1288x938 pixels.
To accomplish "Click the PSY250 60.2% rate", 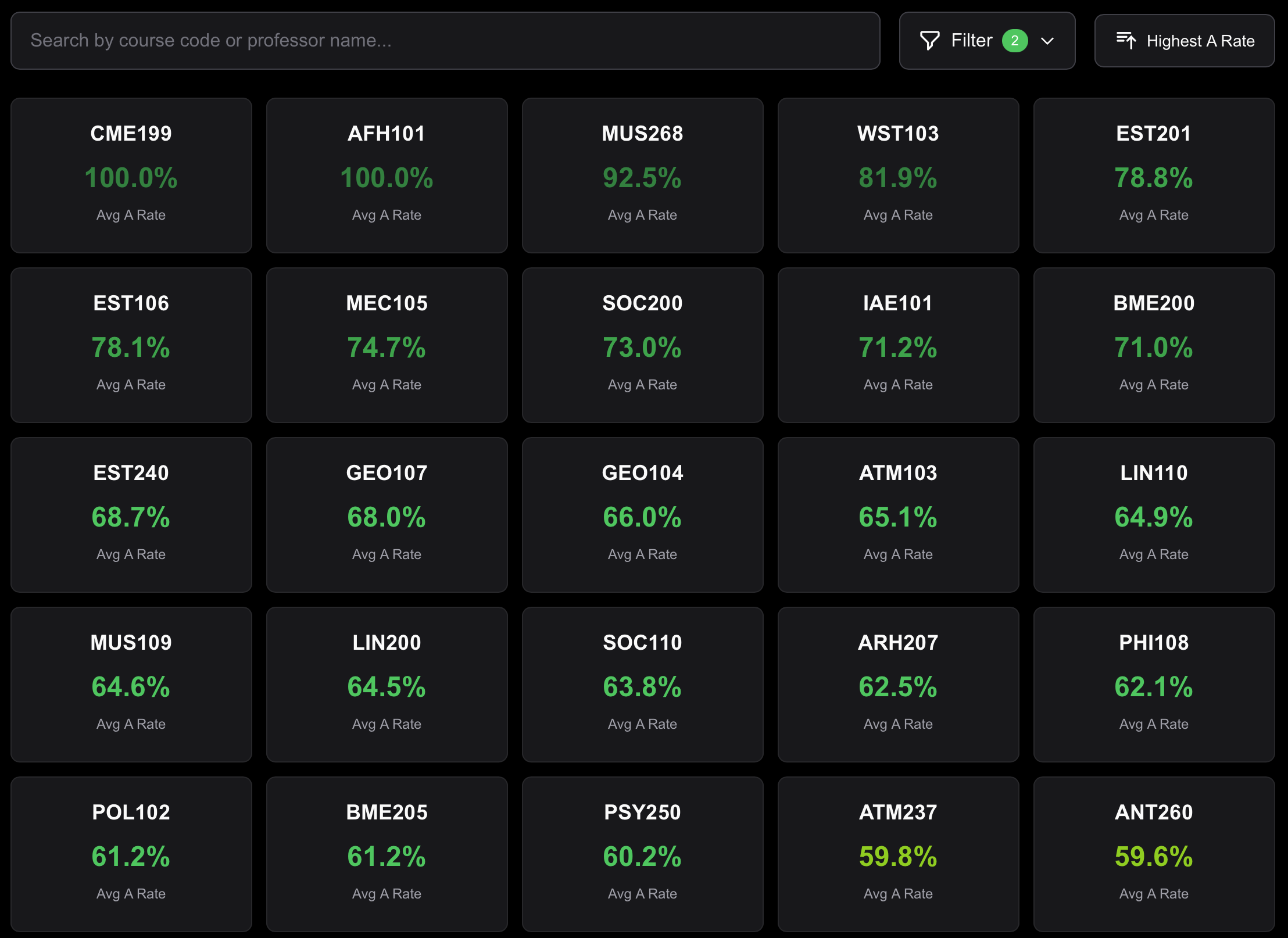I will [x=642, y=857].
